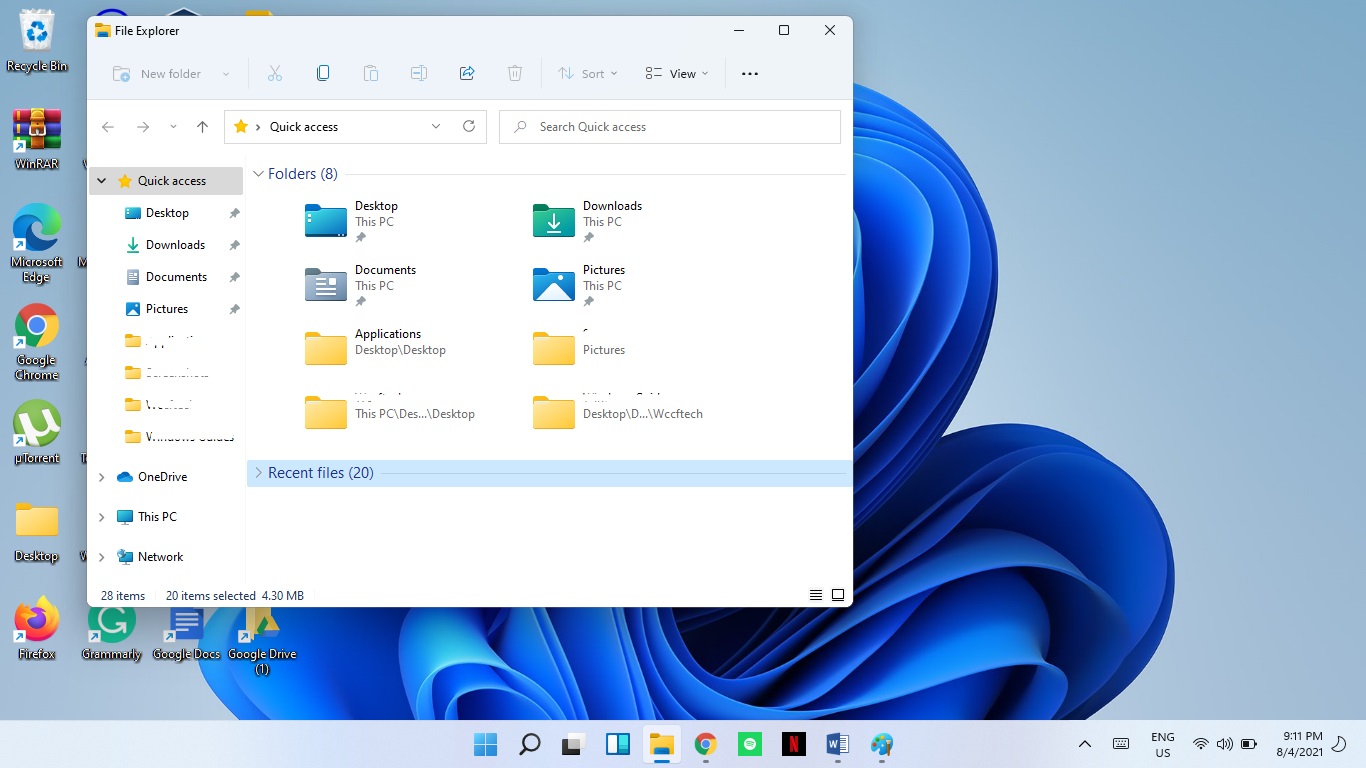Image resolution: width=1366 pixels, height=768 pixels.
Task: Collapse the Folders (8) section
Action: coord(258,173)
